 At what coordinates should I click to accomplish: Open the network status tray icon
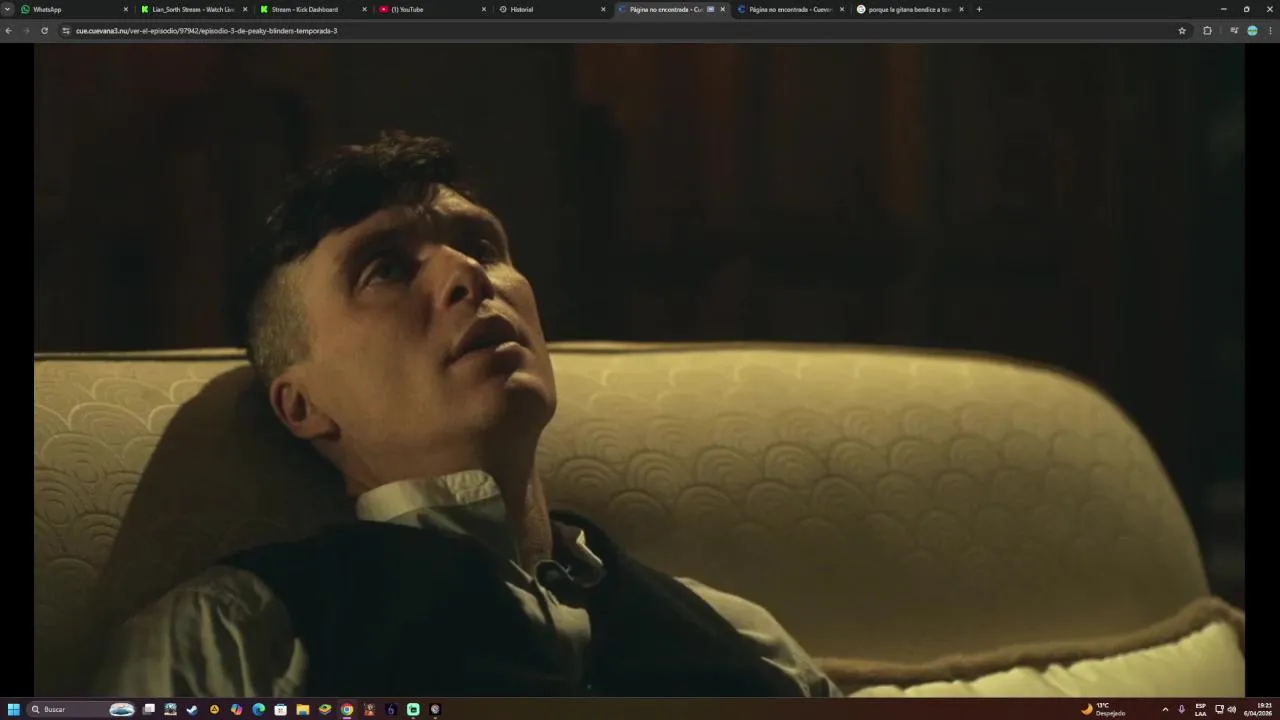(x=1219, y=709)
